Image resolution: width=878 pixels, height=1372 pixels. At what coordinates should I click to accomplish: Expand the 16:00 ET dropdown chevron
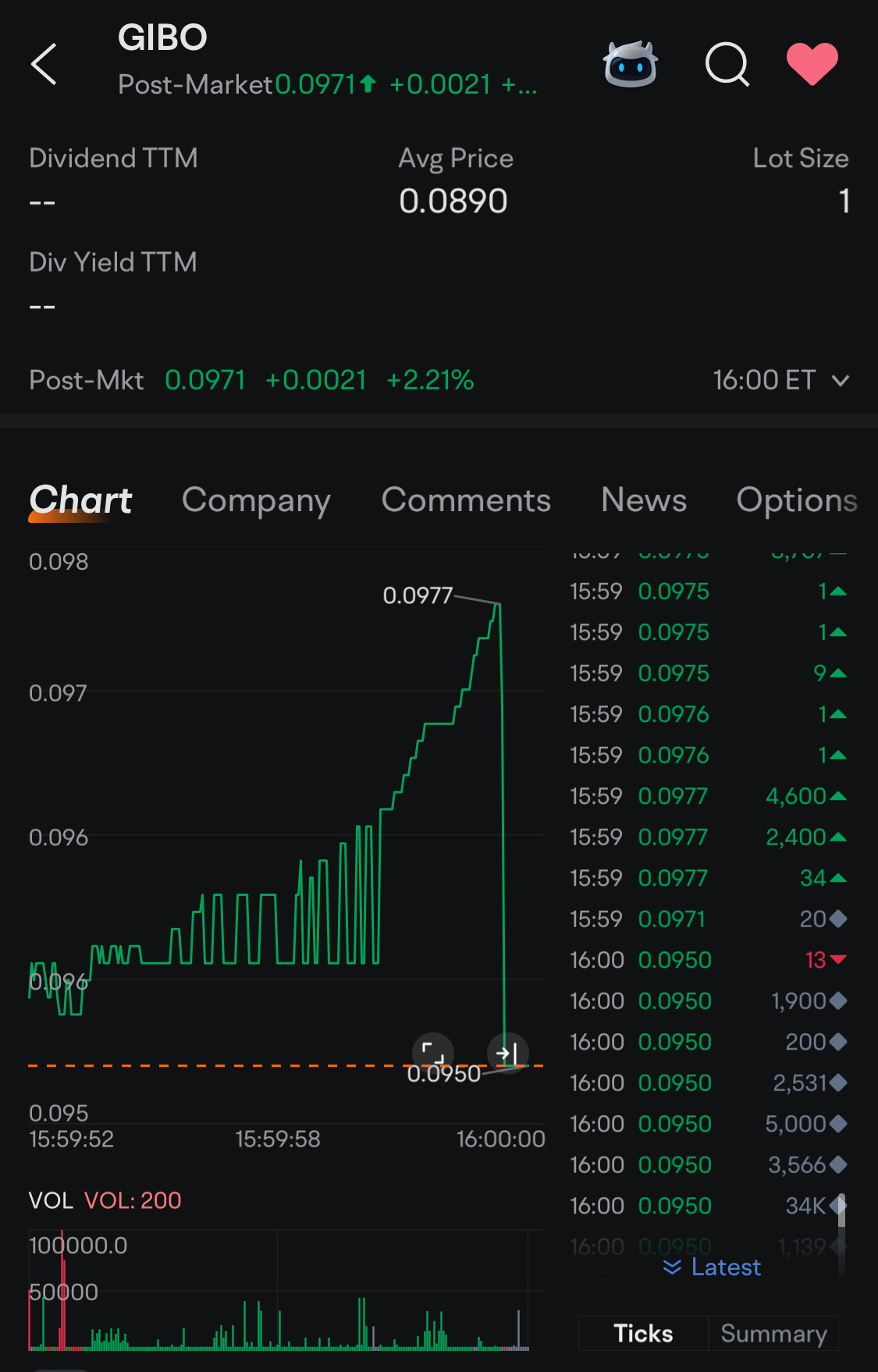pyautogui.click(x=841, y=381)
